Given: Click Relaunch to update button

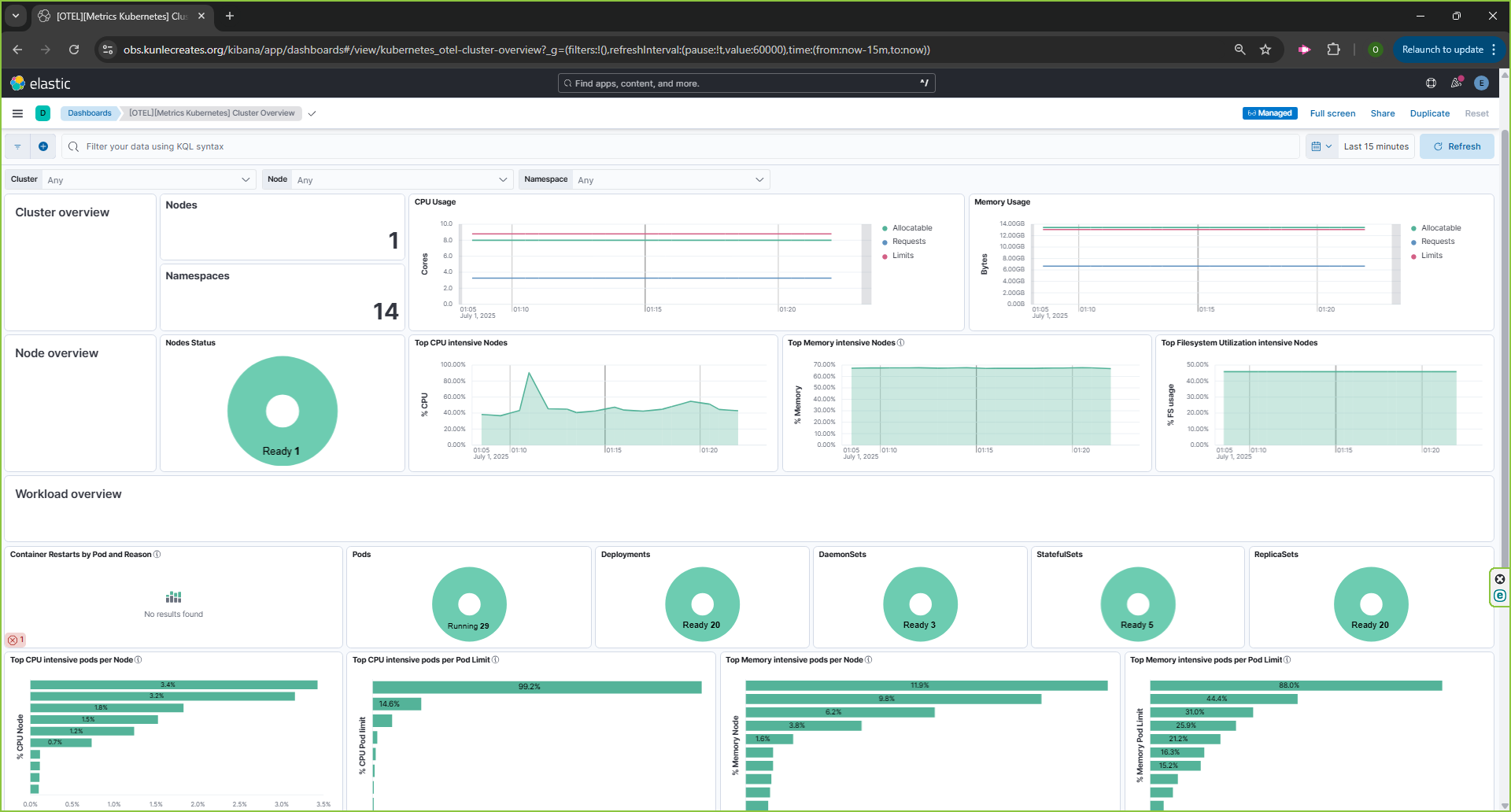Looking at the screenshot, I should click(1442, 50).
